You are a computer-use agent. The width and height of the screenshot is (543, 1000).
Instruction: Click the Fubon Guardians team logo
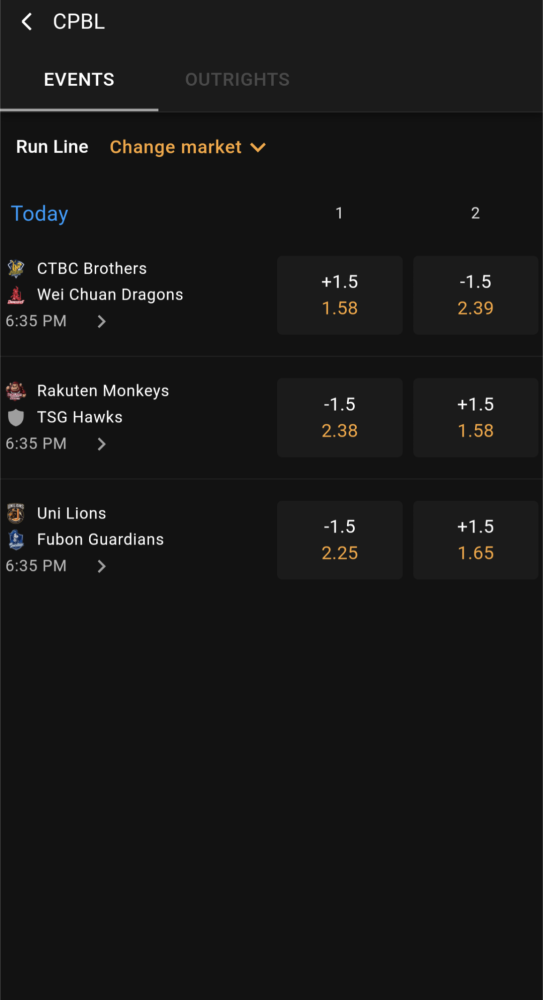click(x=16, y=540)
